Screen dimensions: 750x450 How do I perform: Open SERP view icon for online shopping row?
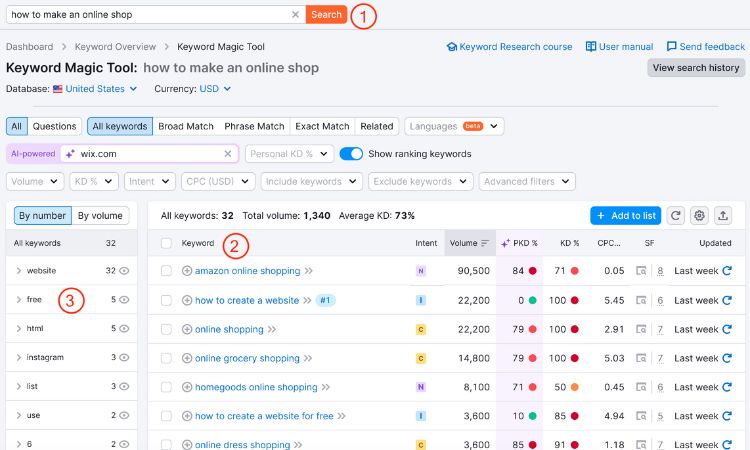point(641,329)
